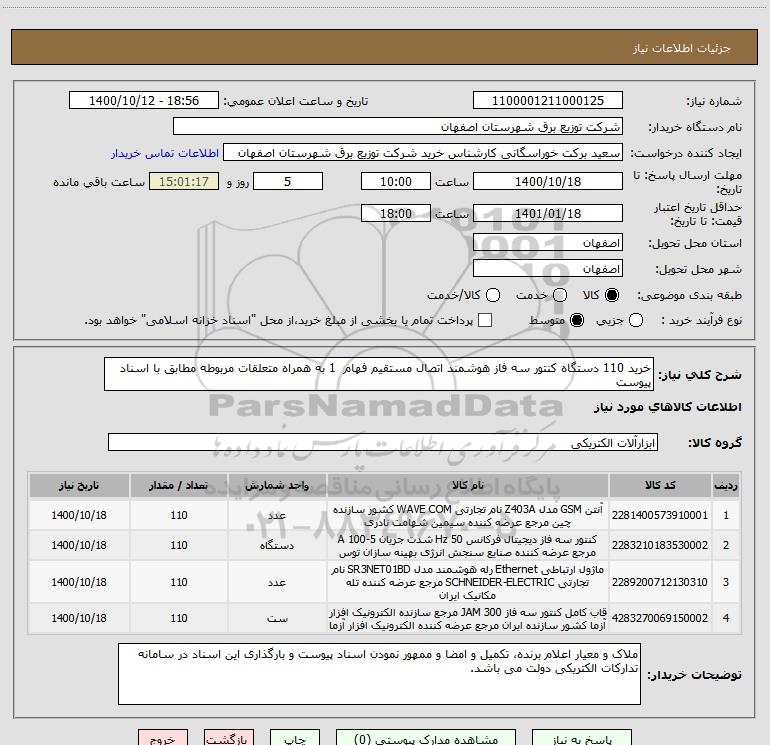
Task: Click the remaining days field 5
Action: 288,181
